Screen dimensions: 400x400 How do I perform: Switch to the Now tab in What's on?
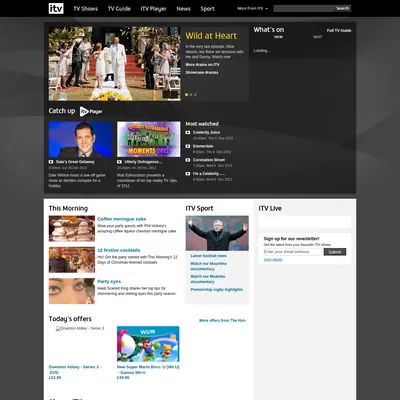coord(278,37)
